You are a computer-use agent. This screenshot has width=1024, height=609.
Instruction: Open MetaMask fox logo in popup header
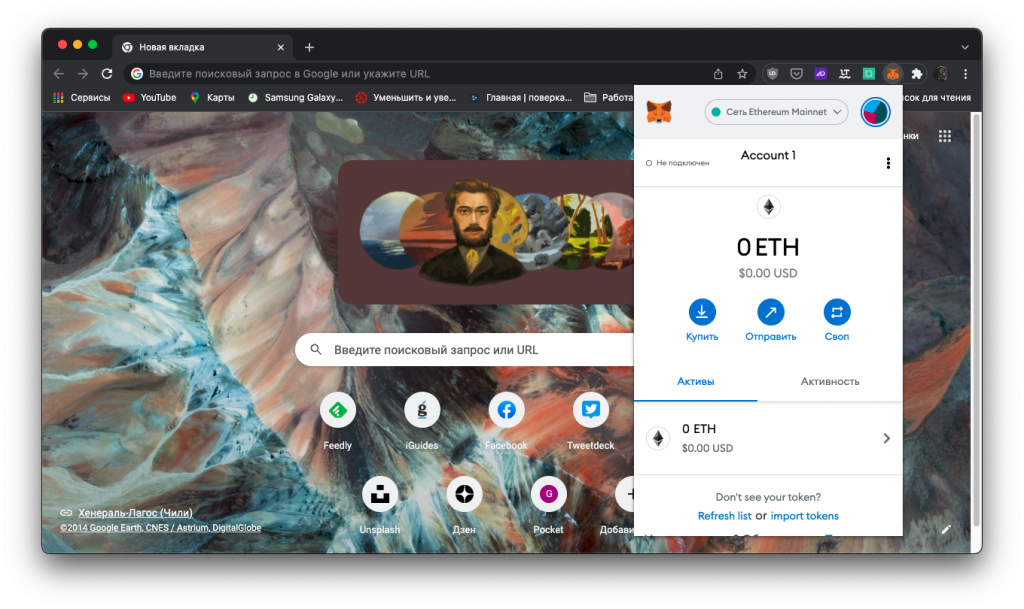tap(659, 112)
